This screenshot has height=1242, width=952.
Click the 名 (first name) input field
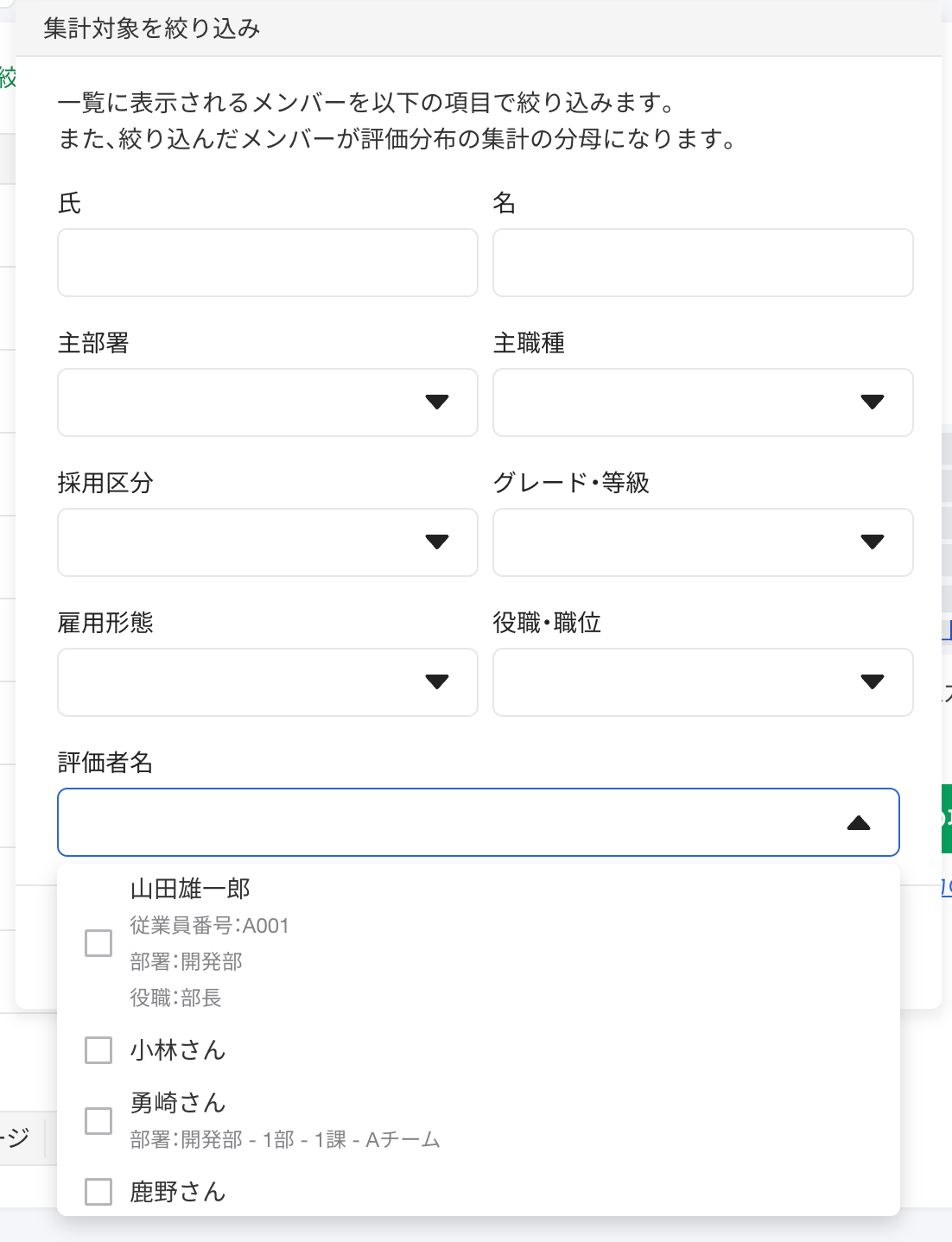coord(702,263)
